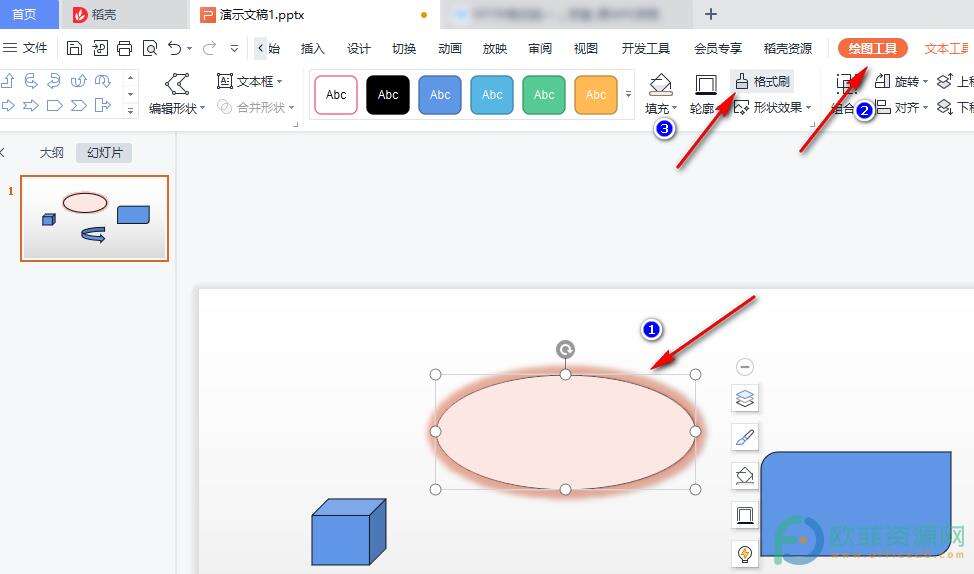Open the Docer Resources ribbon tab
This screenshot has width=974, height=574.
[x=788, y=48]
